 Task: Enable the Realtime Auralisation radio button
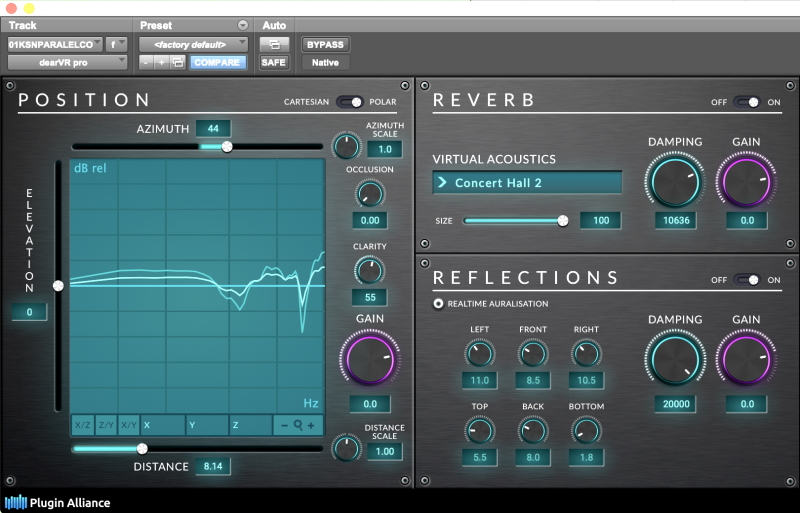point(438,303)
